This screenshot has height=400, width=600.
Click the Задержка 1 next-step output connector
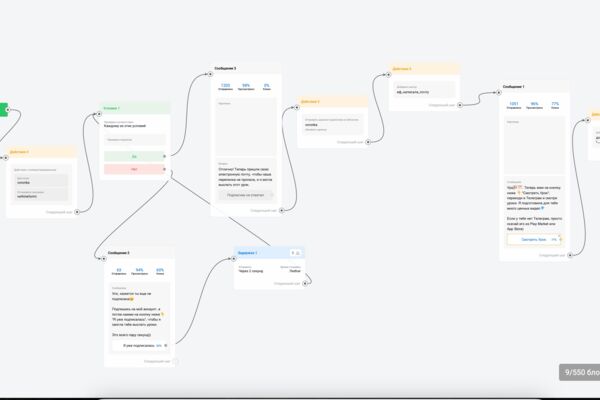(305, 283)
